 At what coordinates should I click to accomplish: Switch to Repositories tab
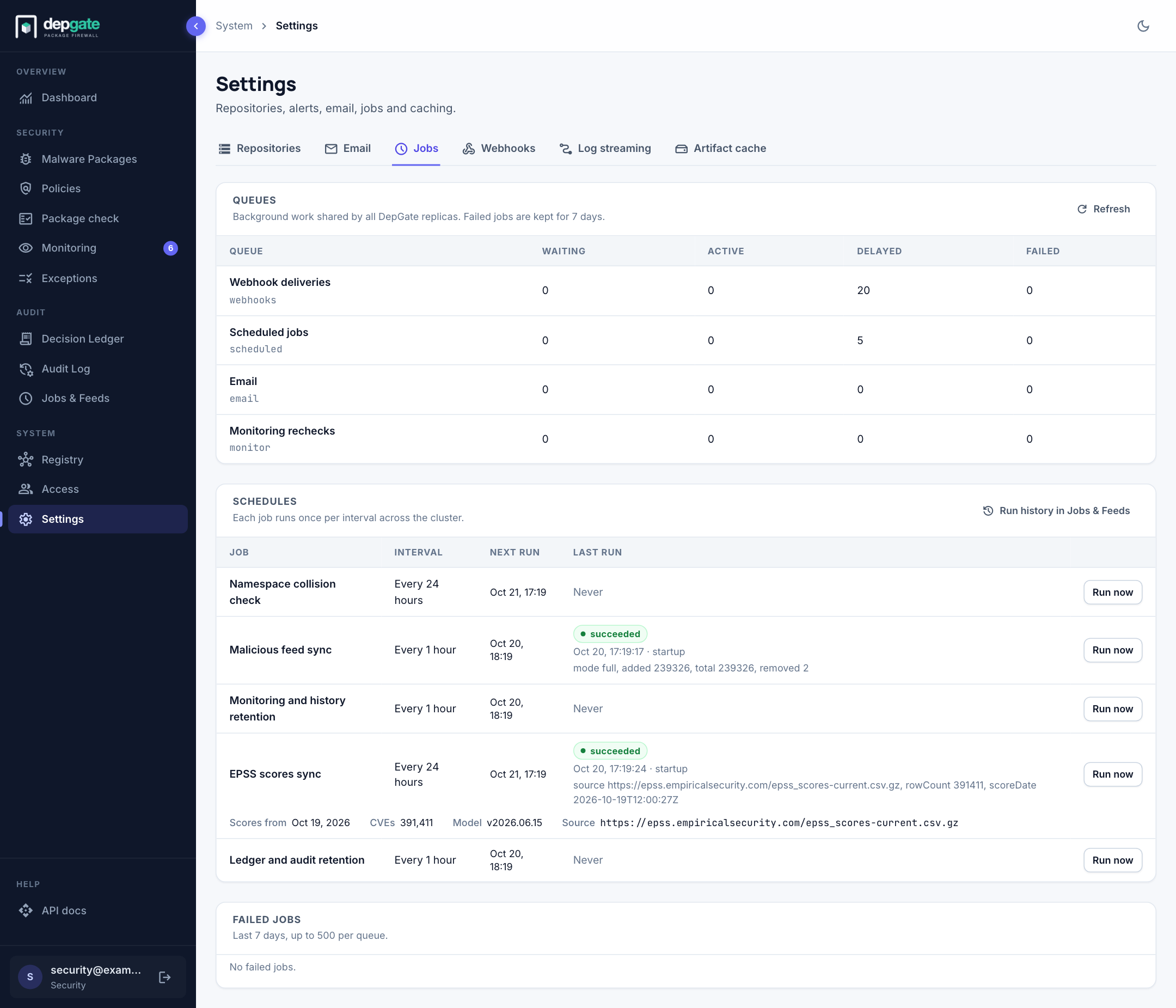pos(259,149)
